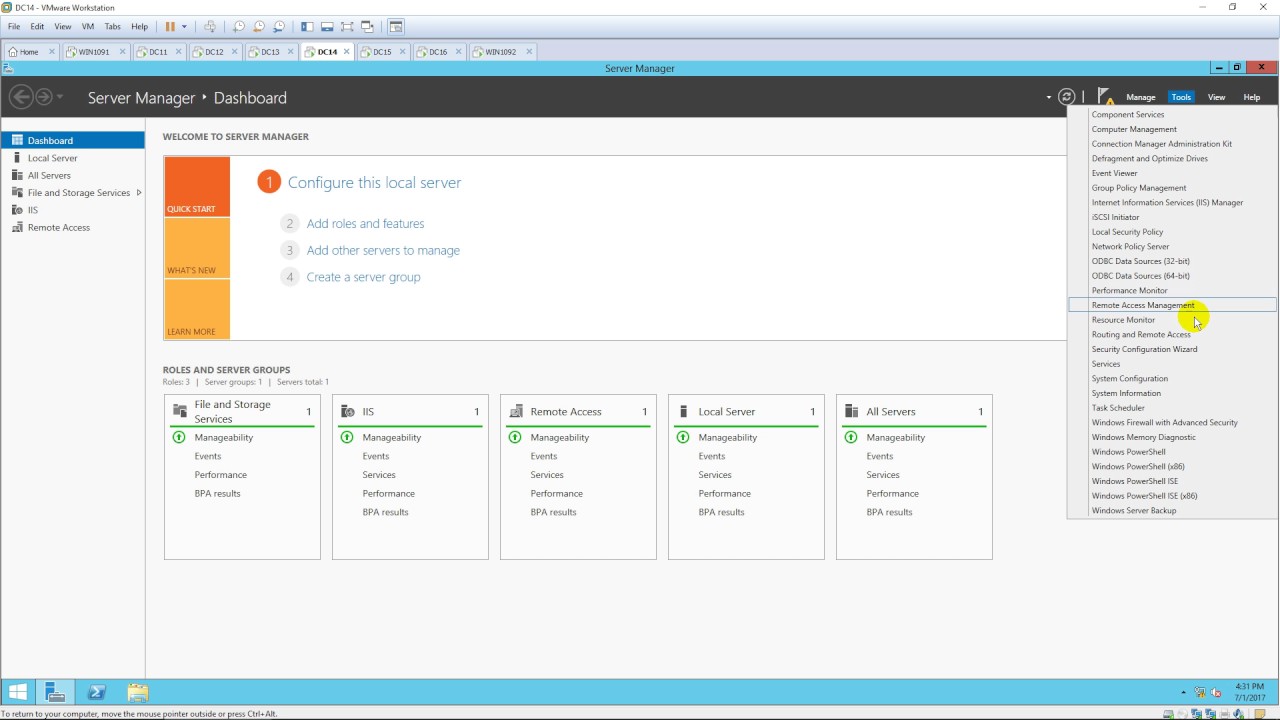Click the Server Manager forward arrow

pyautogui.click(x=44, y=97)
